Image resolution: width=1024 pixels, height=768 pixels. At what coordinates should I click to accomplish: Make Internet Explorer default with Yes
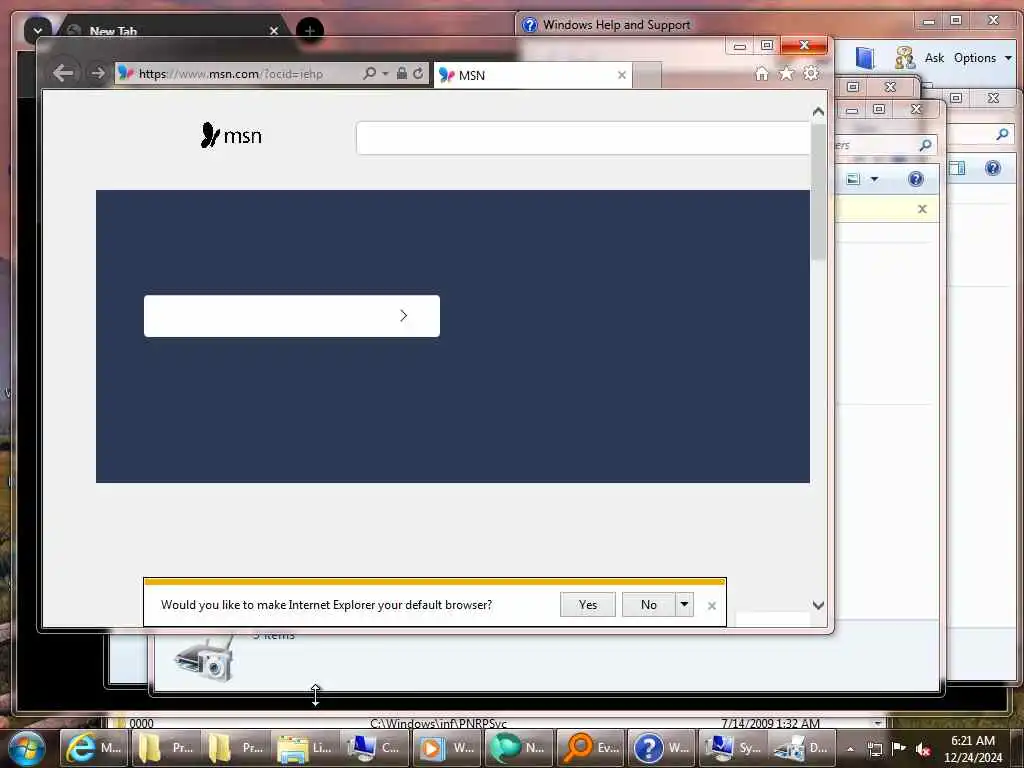[588, 605]
